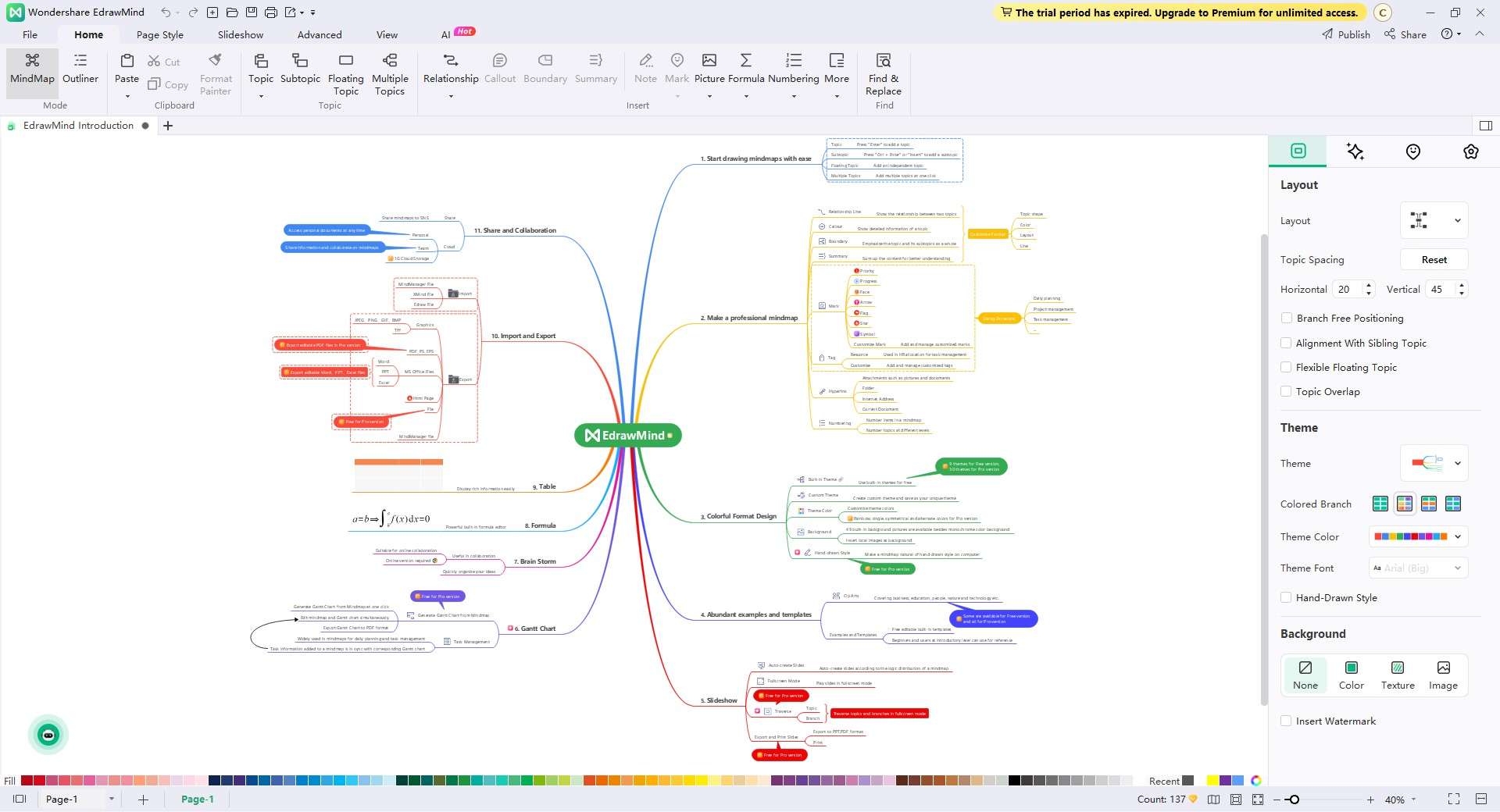The image size is (1500, 812).
Task: Open the Layout dropdown
Action: point(1434,220)
